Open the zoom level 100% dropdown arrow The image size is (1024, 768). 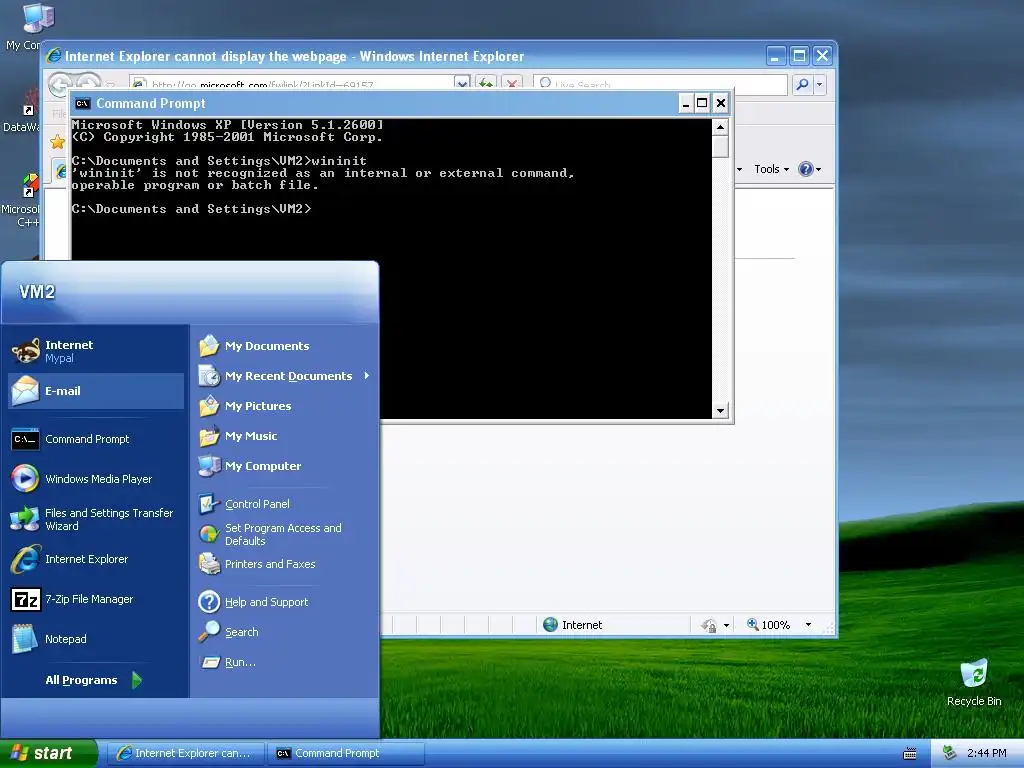(x=808, y=625)
